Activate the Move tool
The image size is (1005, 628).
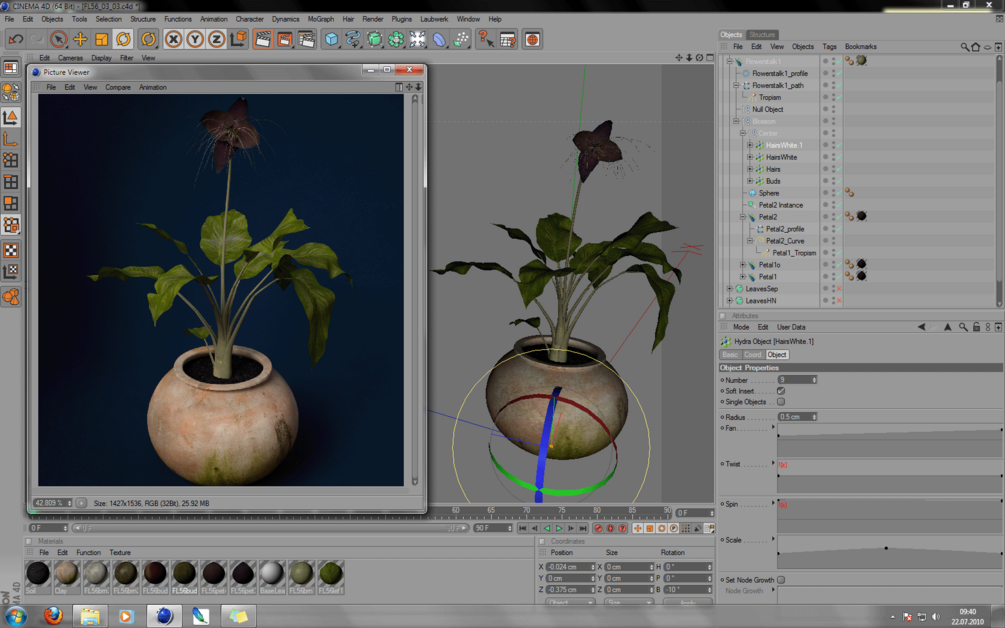(80, 40)
